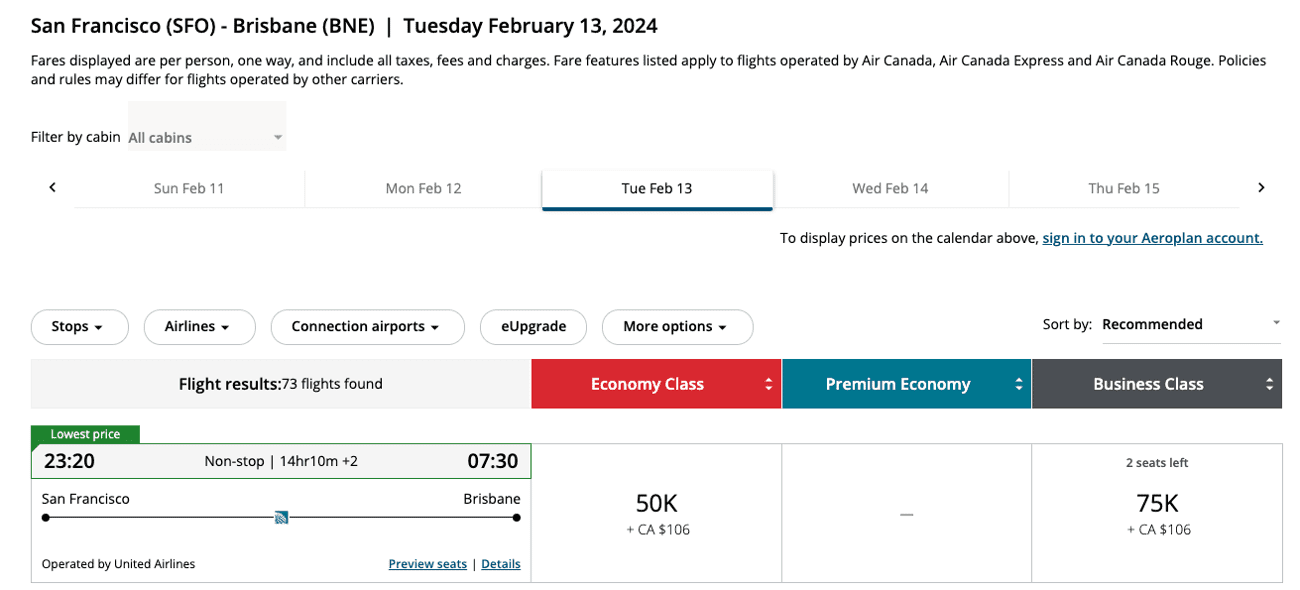
Task: Click the left chevron to view earlier dates
Action: [x=52, y=187]
